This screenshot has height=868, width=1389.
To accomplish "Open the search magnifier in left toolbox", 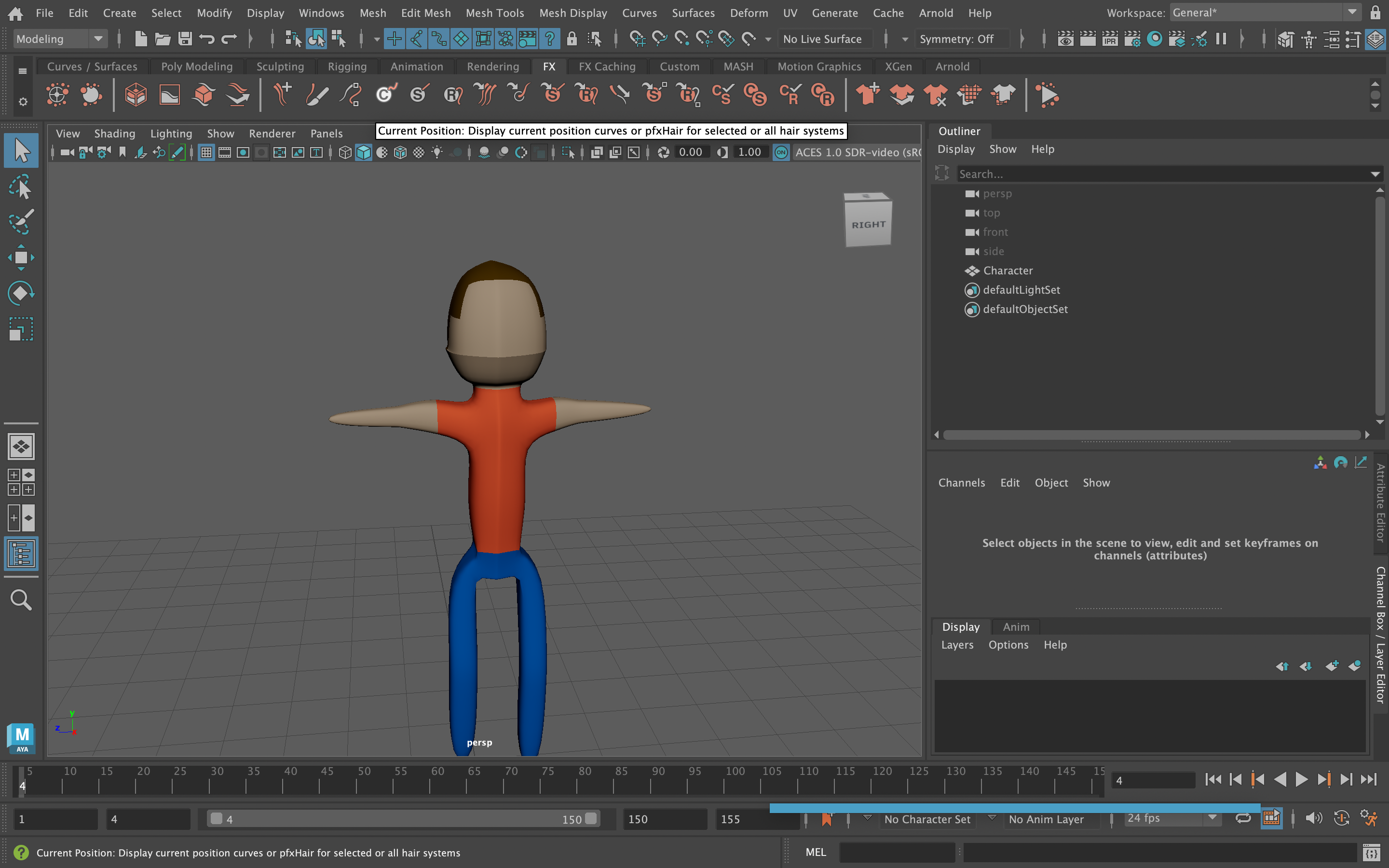I will pyautogui.click(x=21, y=600).
